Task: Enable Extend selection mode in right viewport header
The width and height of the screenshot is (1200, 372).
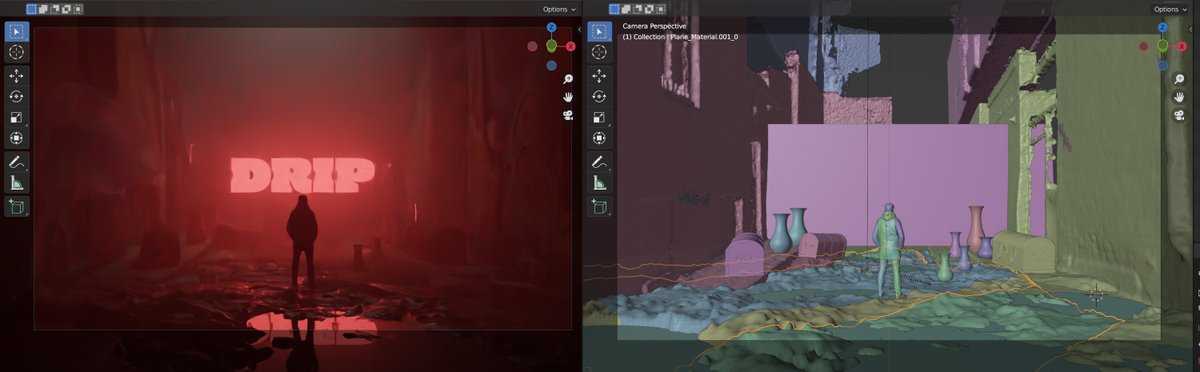Action: [x=627, y=9]
